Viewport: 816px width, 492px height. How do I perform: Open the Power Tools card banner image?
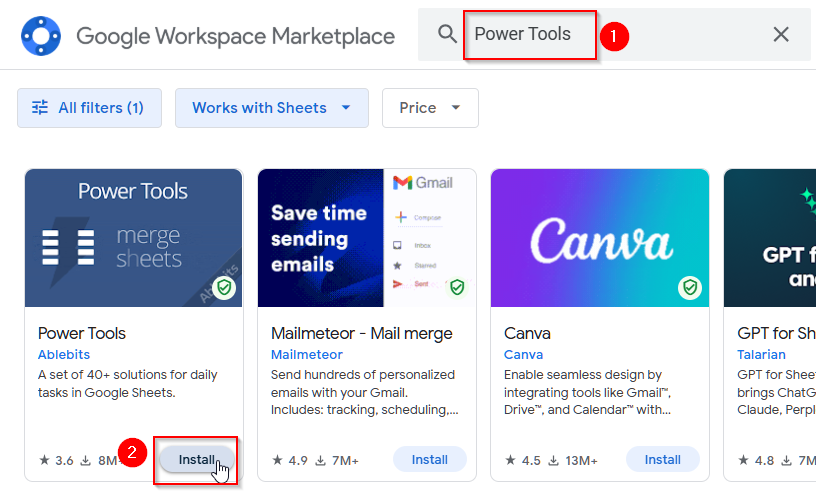click(134, 238)
